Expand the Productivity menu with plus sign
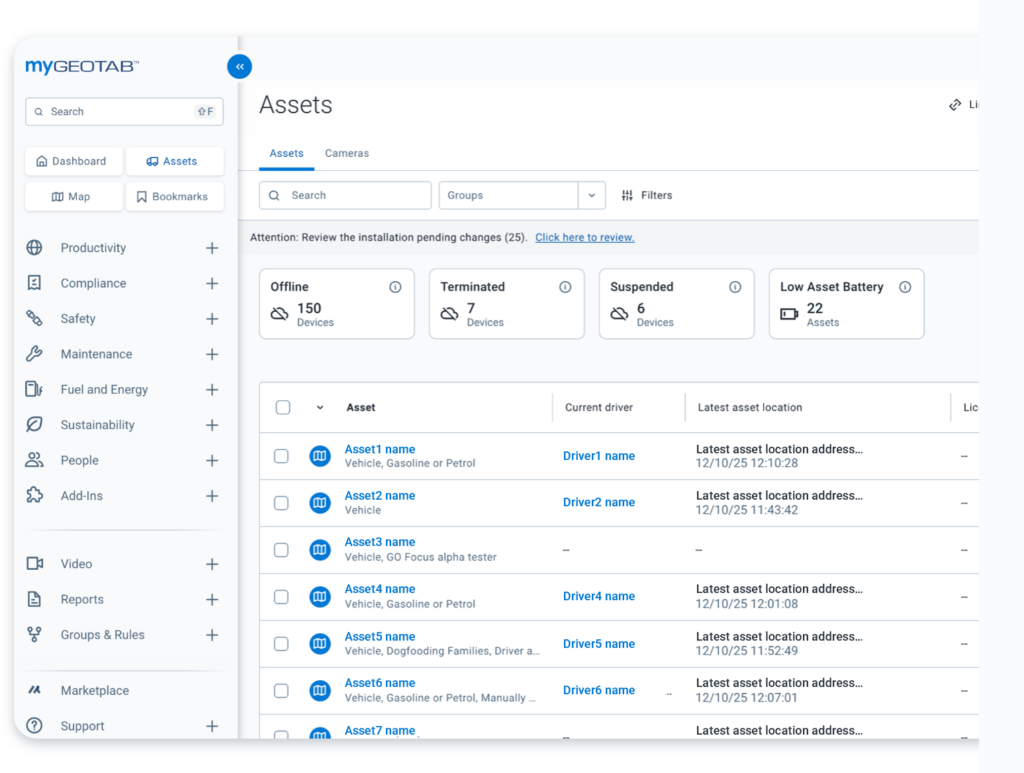 212,248
